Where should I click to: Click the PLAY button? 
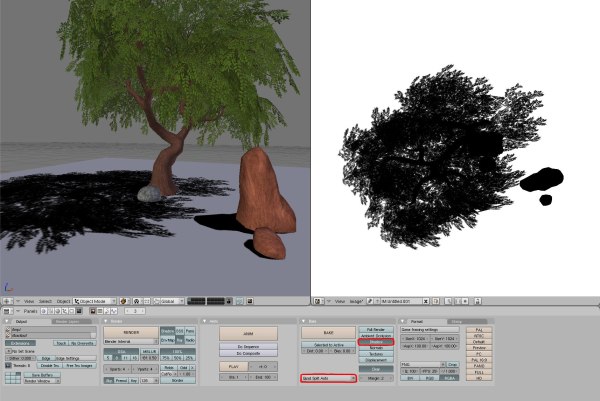(234, 367)
